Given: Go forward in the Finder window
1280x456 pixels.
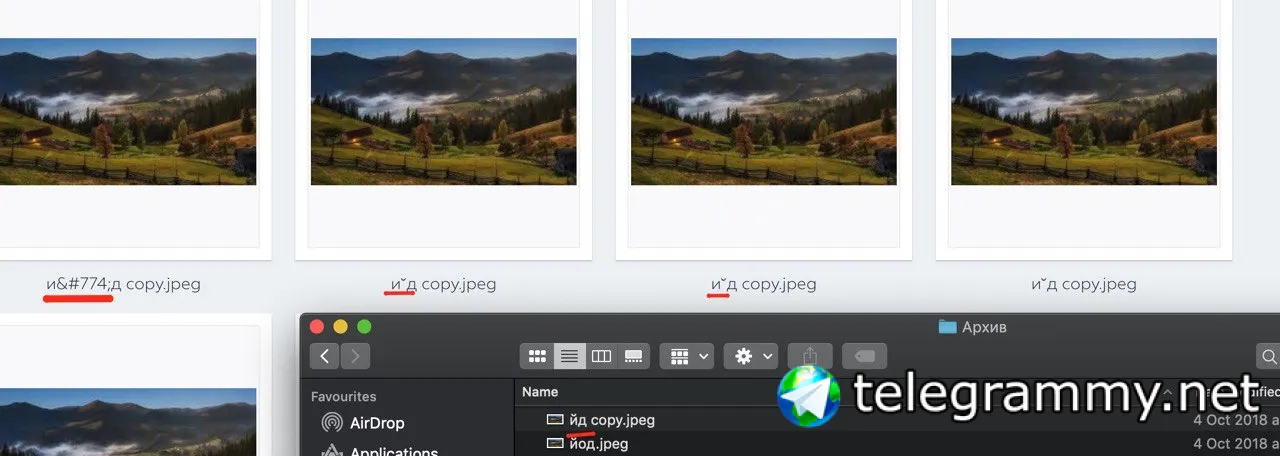Looking at the screenshot, I should [355, 356].
